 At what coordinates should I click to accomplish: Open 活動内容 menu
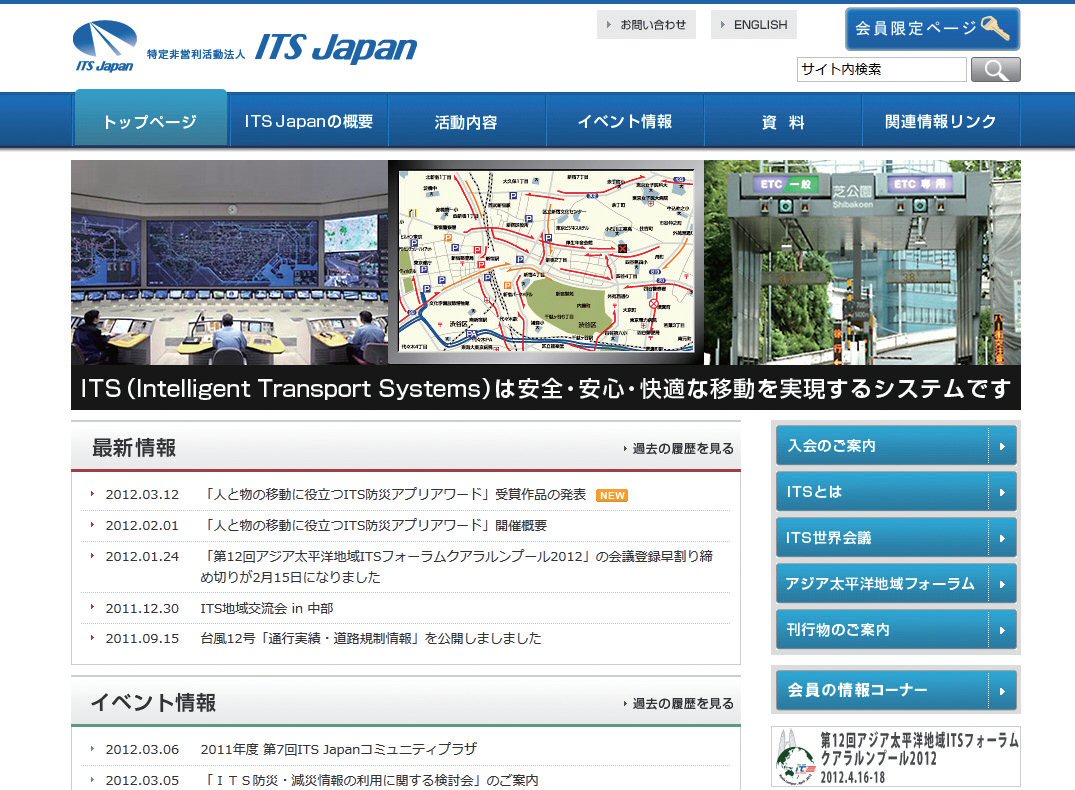(x=466, y=121)
